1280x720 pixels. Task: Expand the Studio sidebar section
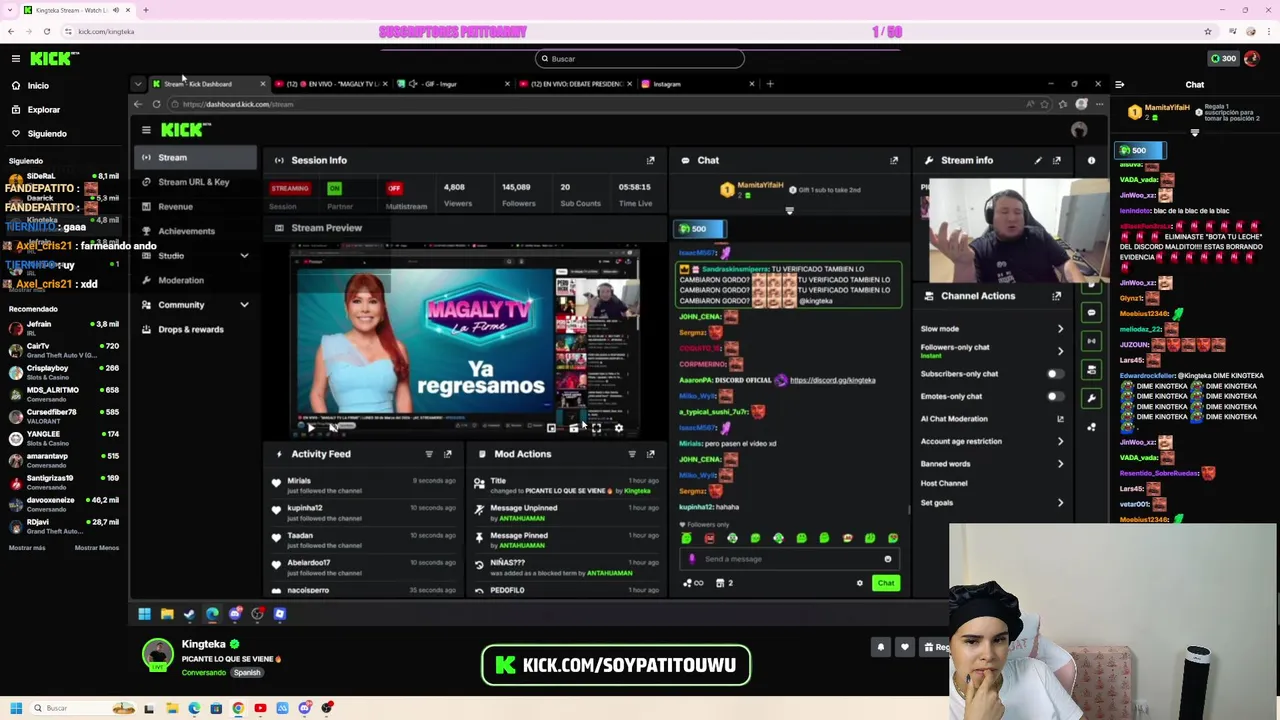coord(244,256)
